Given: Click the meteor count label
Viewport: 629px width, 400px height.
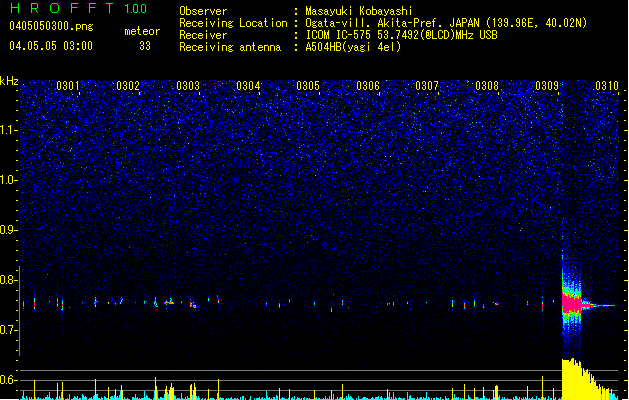Looking at the screenshot, I should [x=142, y=31].
